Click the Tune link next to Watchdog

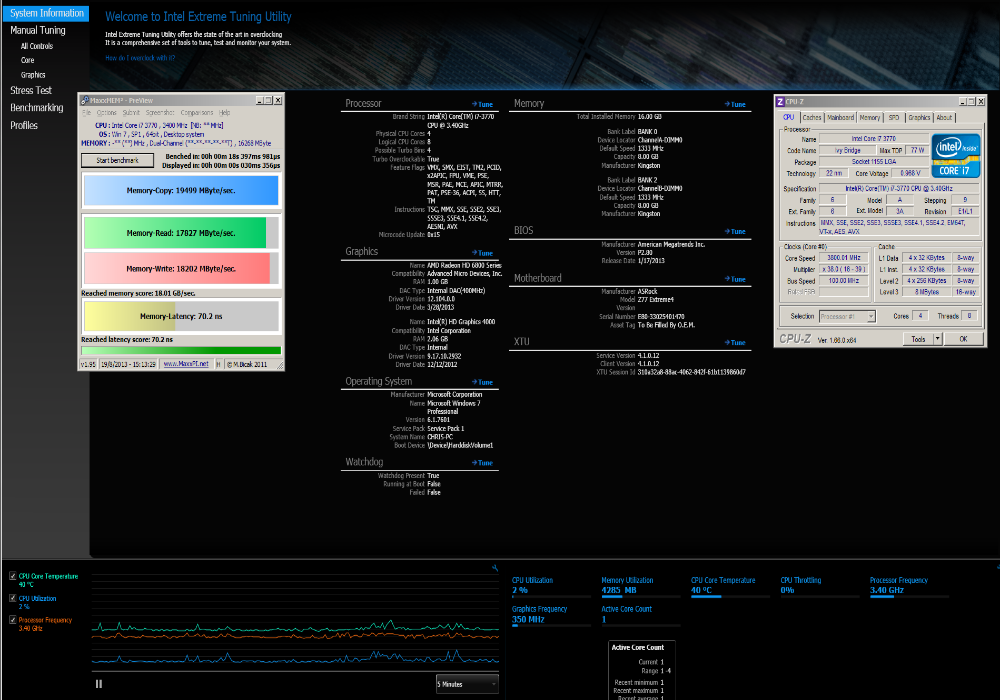pos(483,463)
